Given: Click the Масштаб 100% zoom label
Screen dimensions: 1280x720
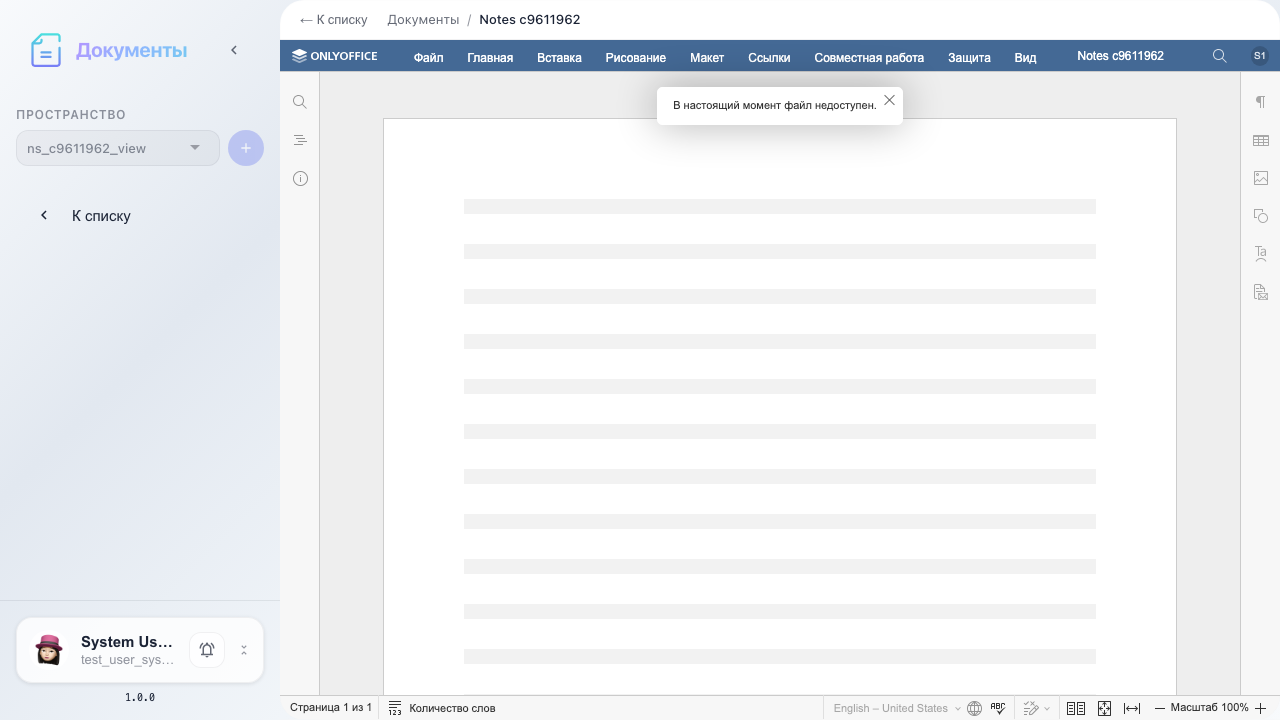Looking at the screenshot, I should click(x=1210, y=708).
